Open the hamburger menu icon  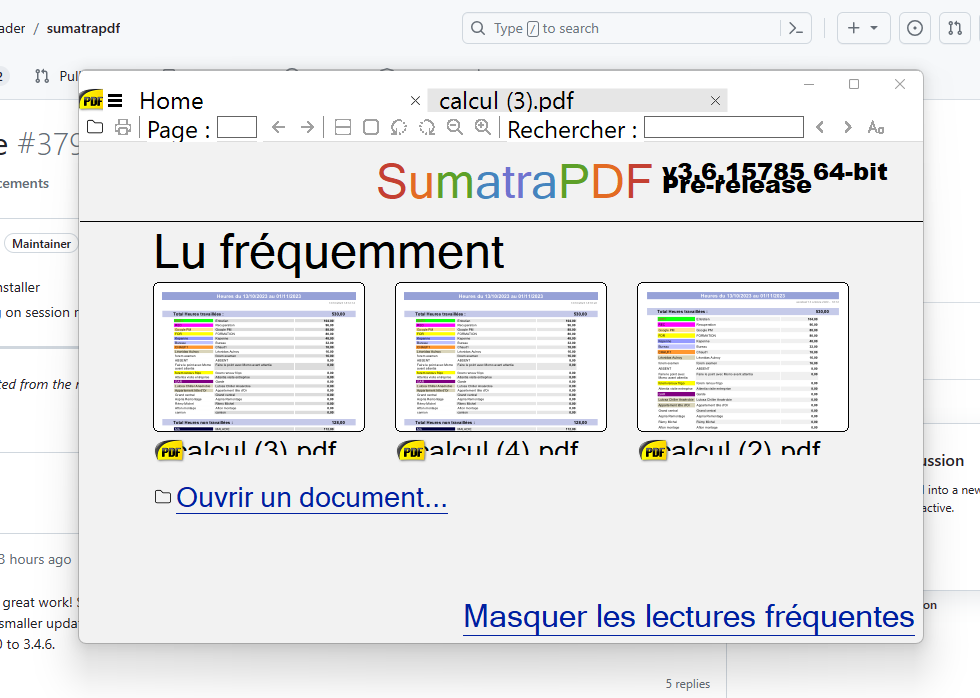point(117,100)
